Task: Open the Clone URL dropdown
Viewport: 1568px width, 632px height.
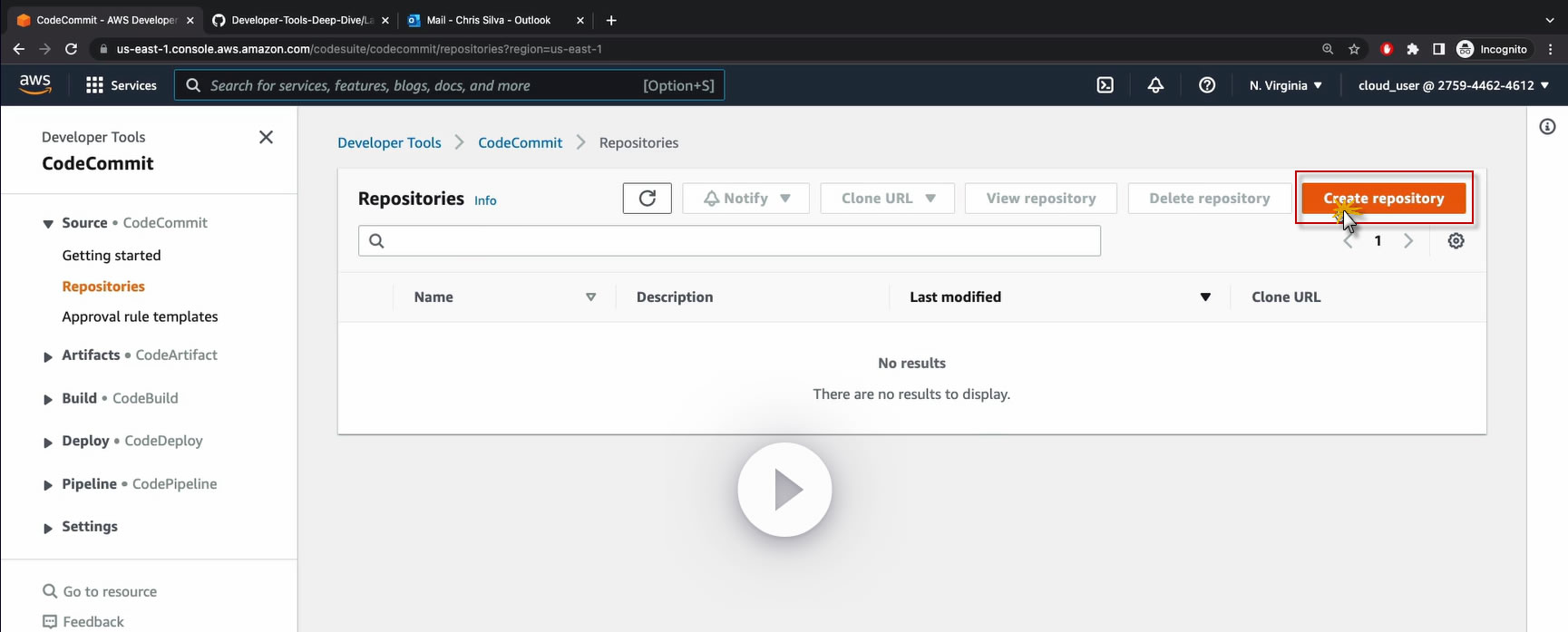Action: click(888, 199)
